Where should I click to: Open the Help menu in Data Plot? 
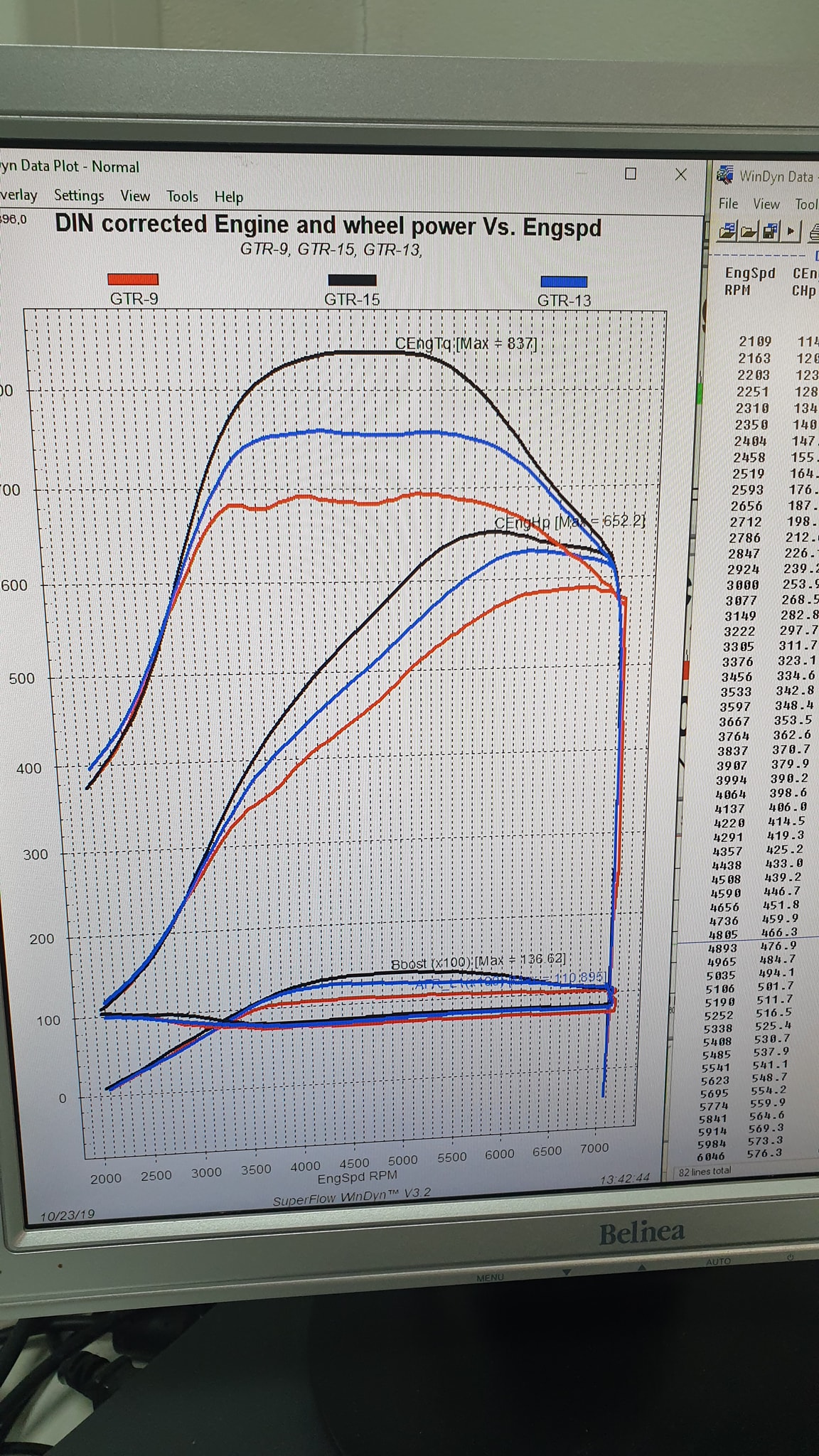pos(228,197)
